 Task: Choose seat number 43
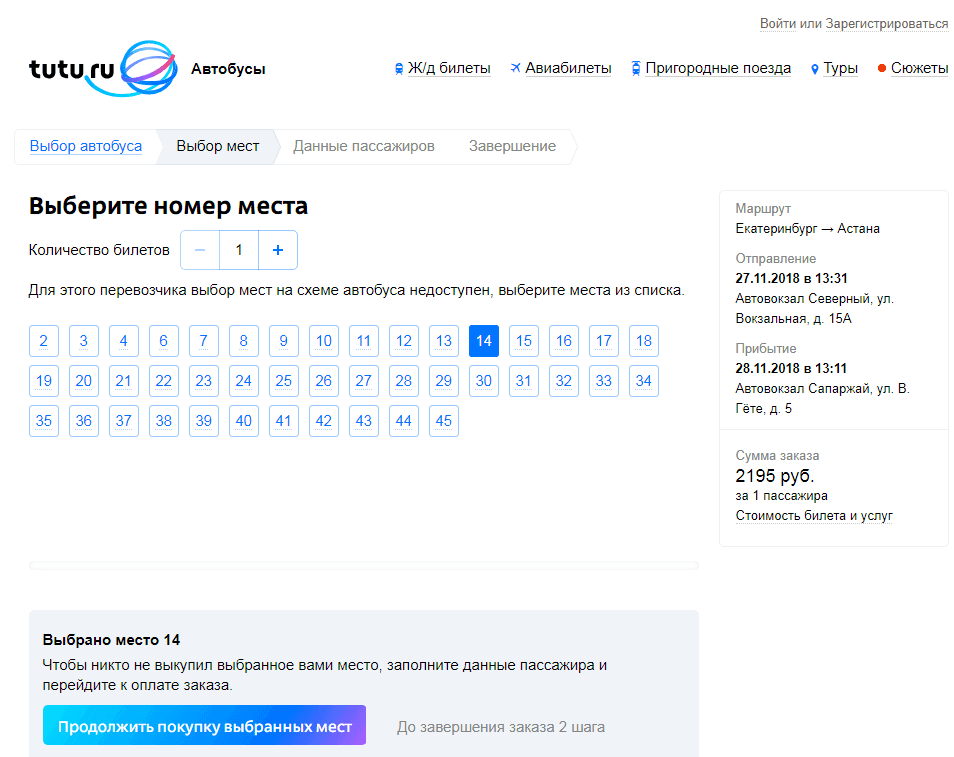pos(364,421)
